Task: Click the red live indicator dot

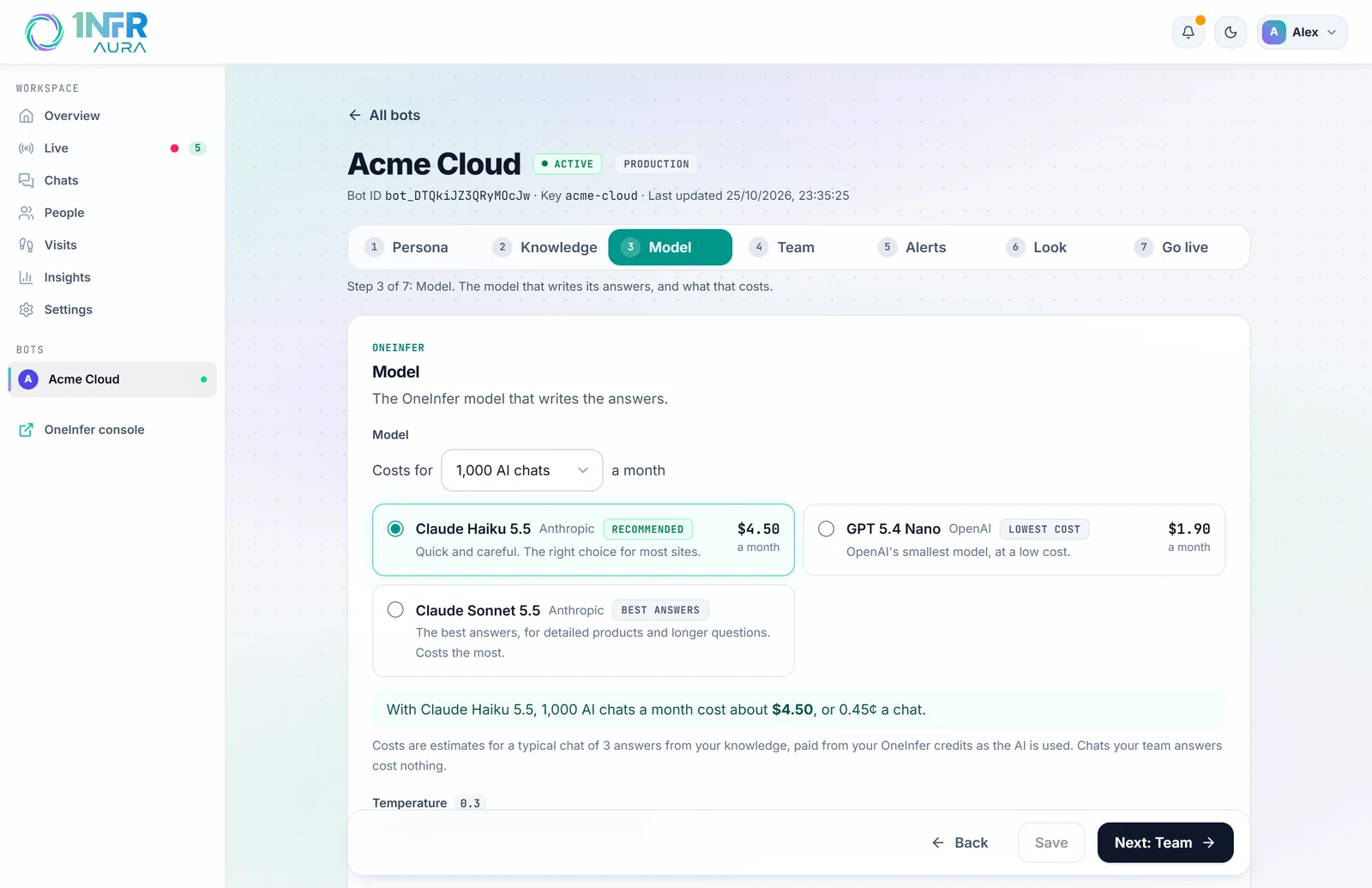Action: [x=174, y=148]
